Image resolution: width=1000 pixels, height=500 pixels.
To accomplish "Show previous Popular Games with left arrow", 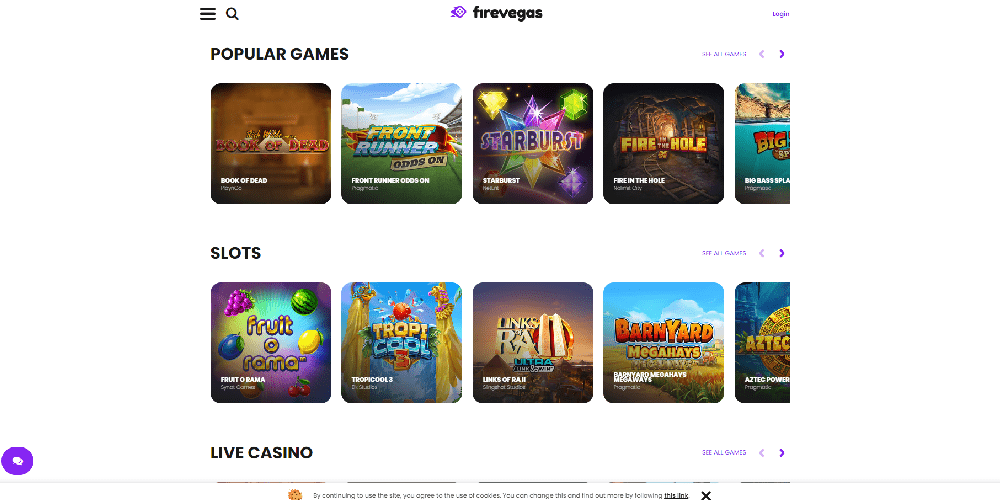I will point(761,54).
